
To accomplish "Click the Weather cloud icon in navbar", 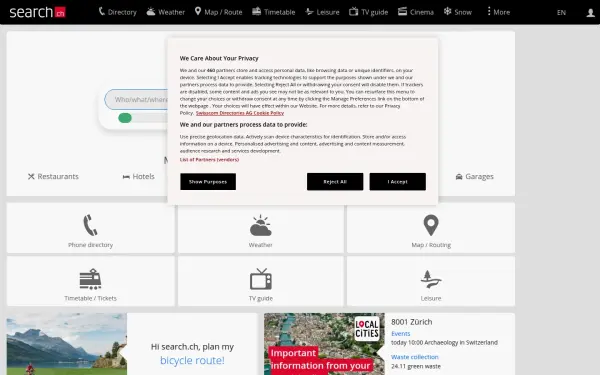I will point(151,11).
